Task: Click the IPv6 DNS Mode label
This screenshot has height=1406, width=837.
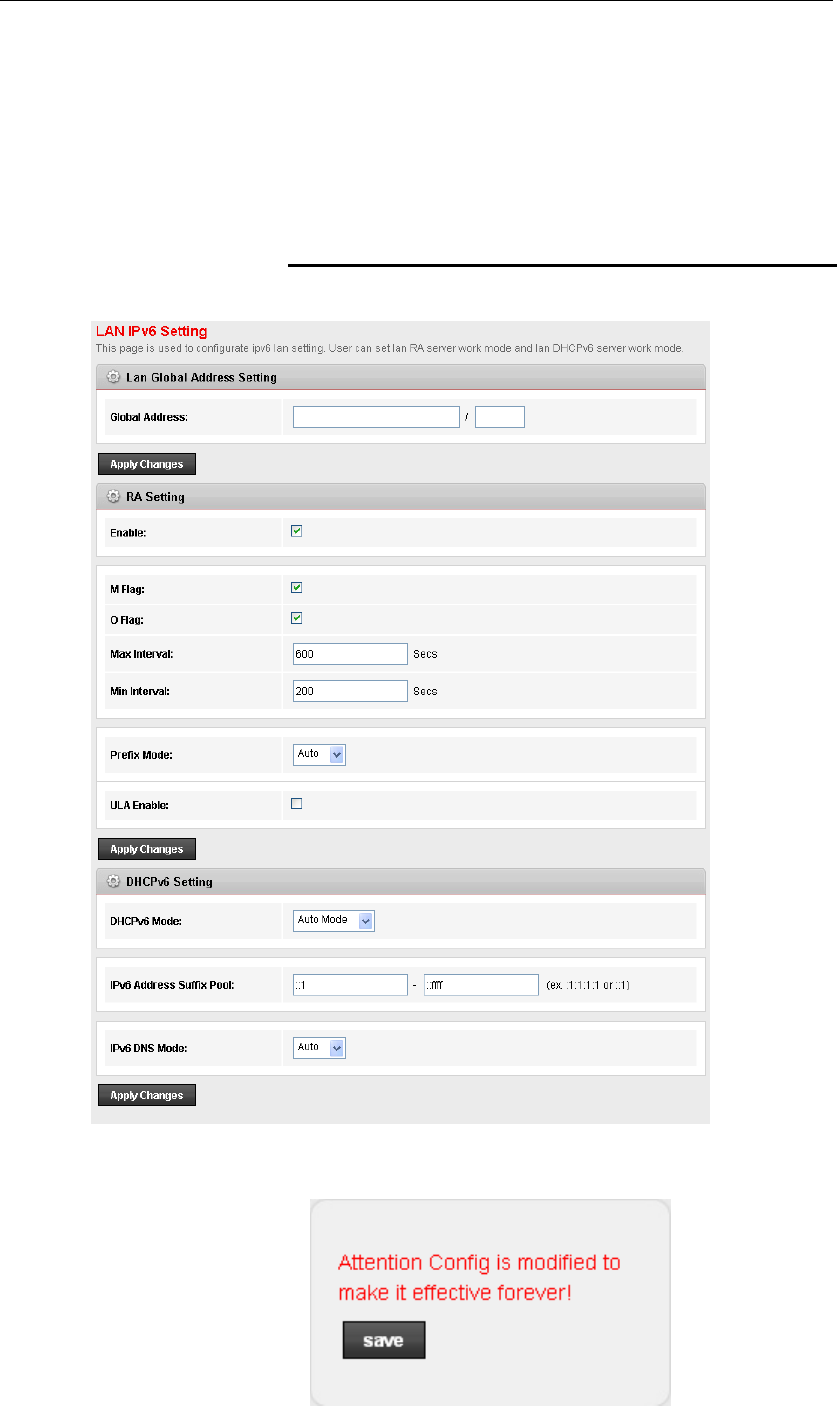Action: click(x=149, y=1048)
